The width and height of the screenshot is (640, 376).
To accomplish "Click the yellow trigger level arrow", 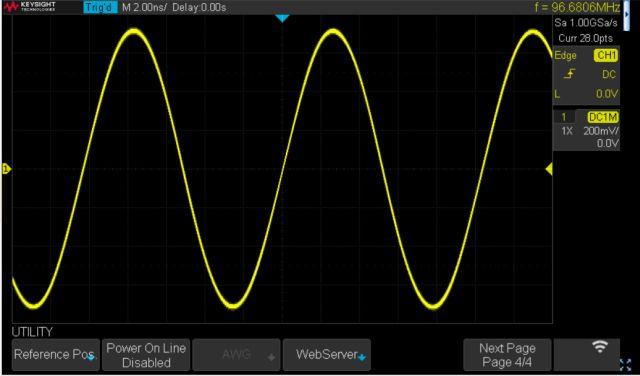I will [x=549, y=169].
